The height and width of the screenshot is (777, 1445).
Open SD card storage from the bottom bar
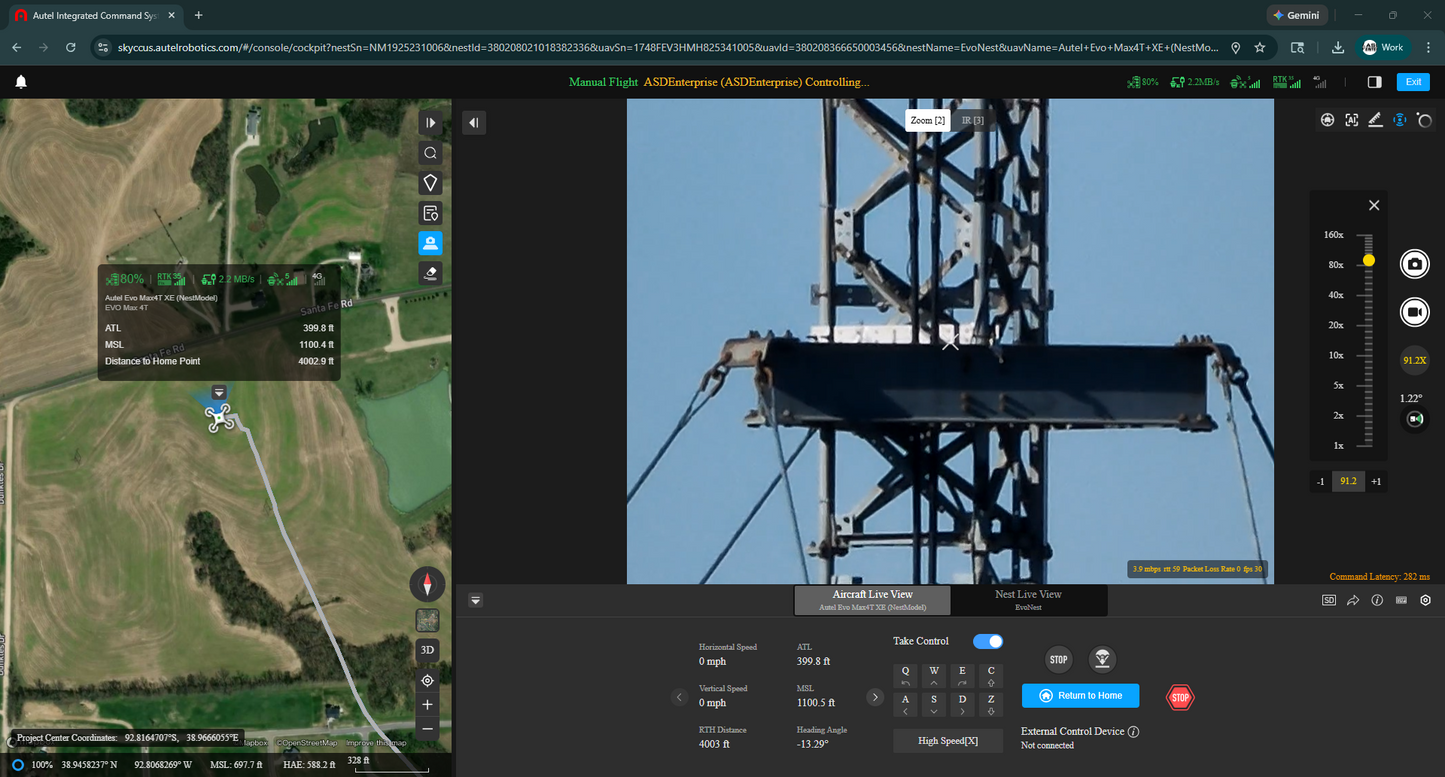coord(1329,599)
